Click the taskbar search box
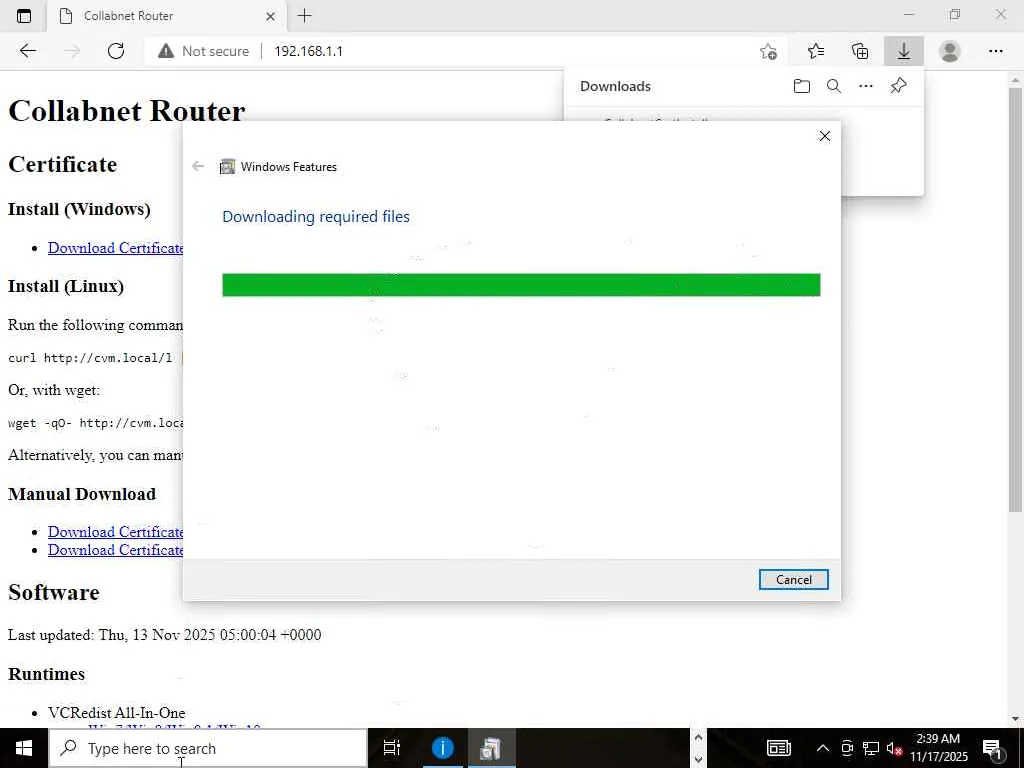The height and width of the screenshot is (768, 1024). pos(208,748)
